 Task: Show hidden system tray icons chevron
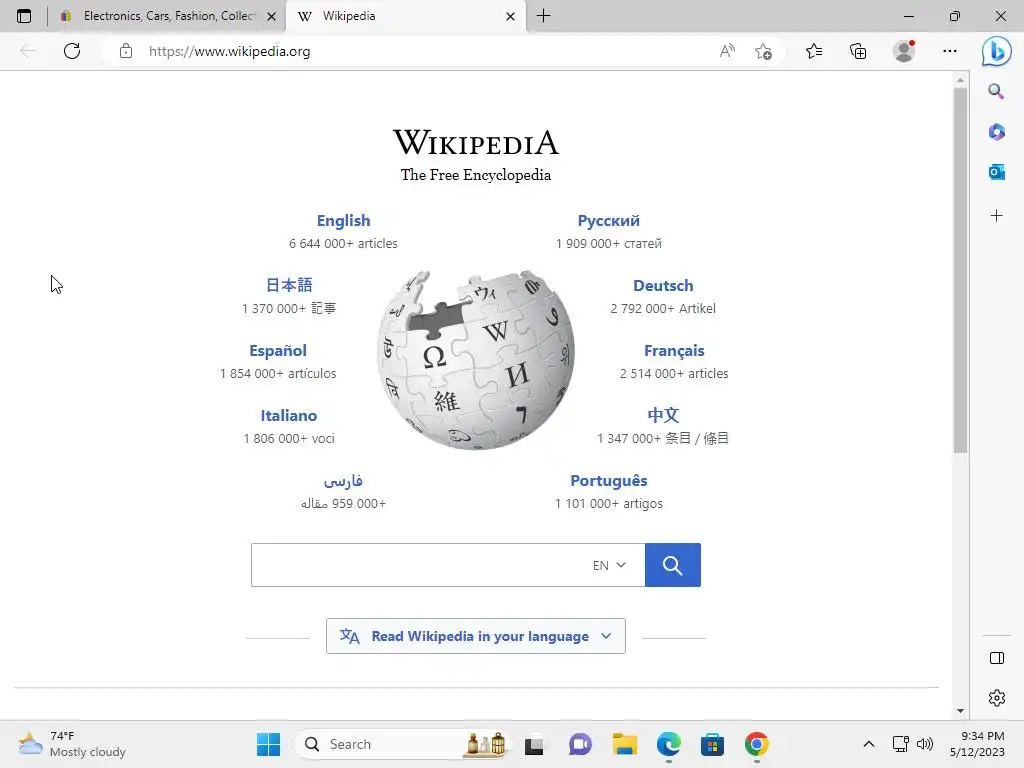(869, 744)
